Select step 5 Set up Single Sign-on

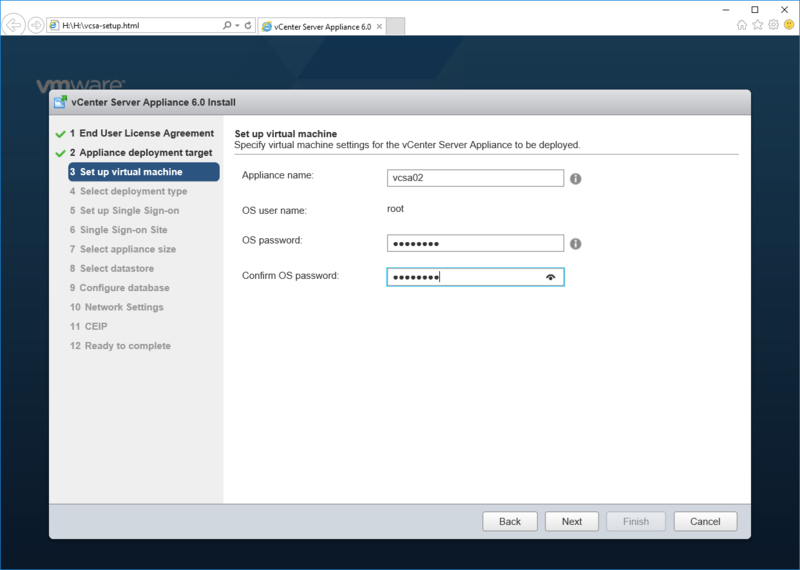124,211
